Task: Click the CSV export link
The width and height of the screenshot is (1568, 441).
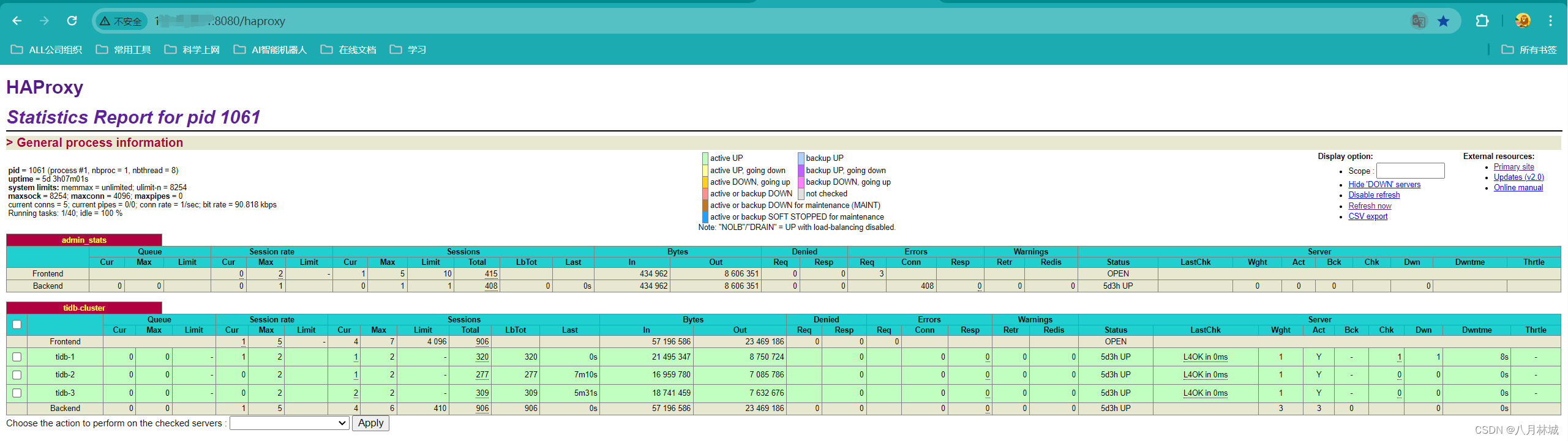Action: pos(1368,216)
